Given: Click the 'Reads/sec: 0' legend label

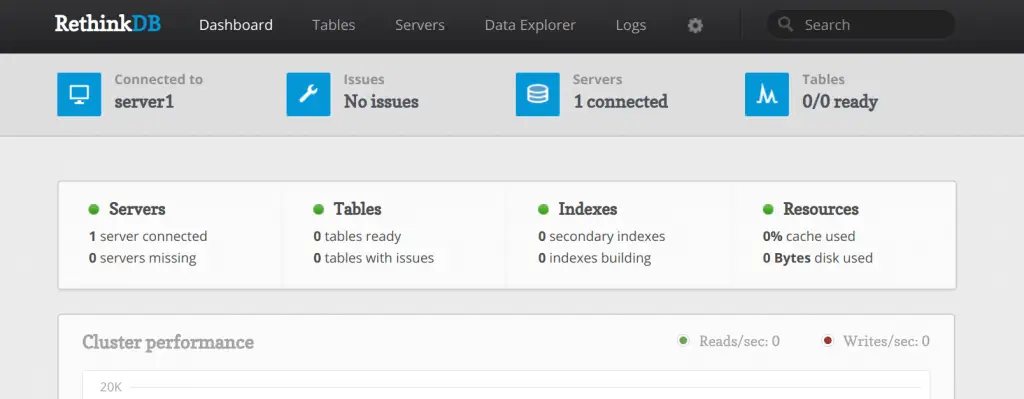Looking at the screenshot, I should click(x=739, y=341).
